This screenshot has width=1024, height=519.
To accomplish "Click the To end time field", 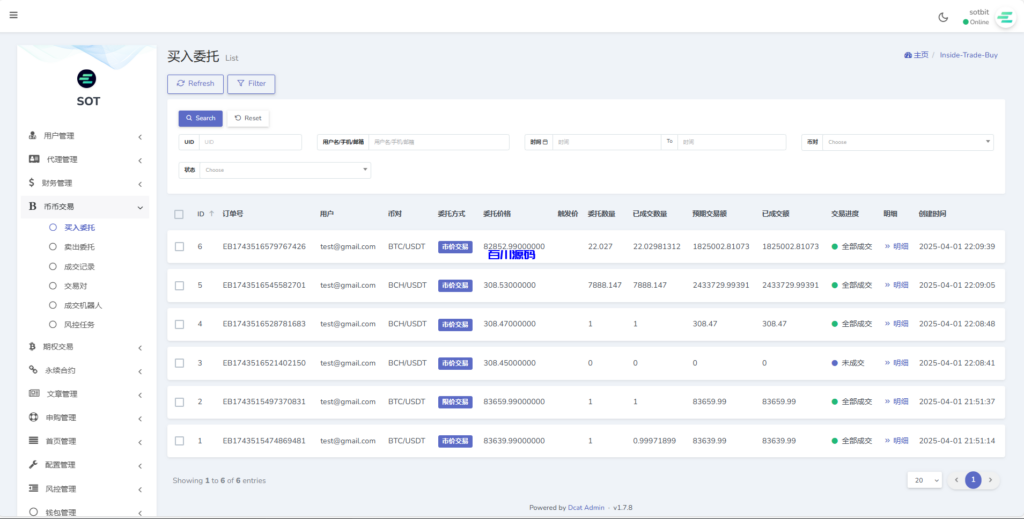I will pos(731,142).
